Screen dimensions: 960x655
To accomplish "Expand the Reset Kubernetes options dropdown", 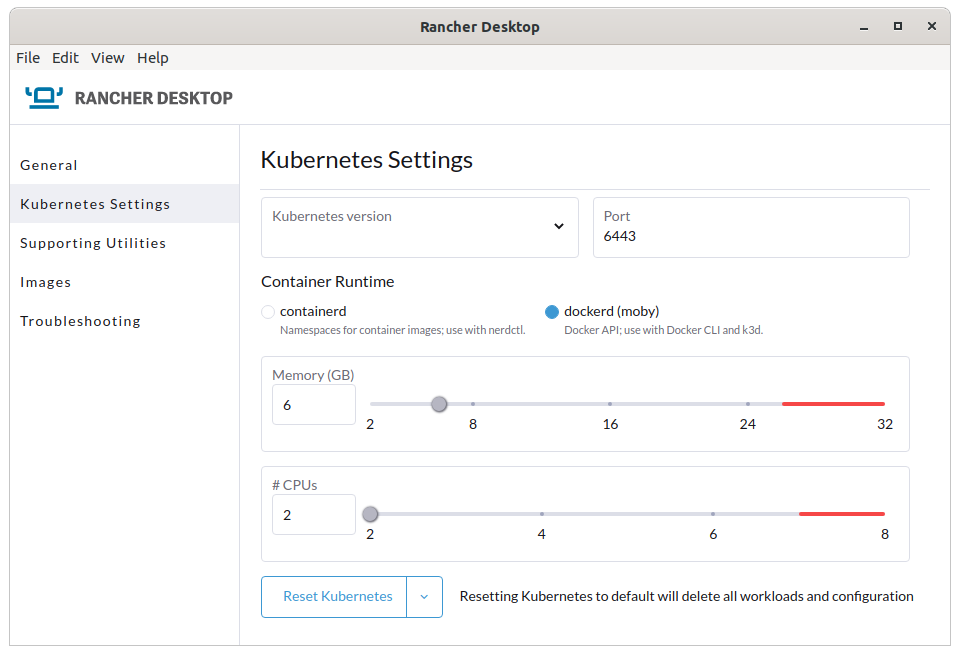I will click(x=424, y=596).
